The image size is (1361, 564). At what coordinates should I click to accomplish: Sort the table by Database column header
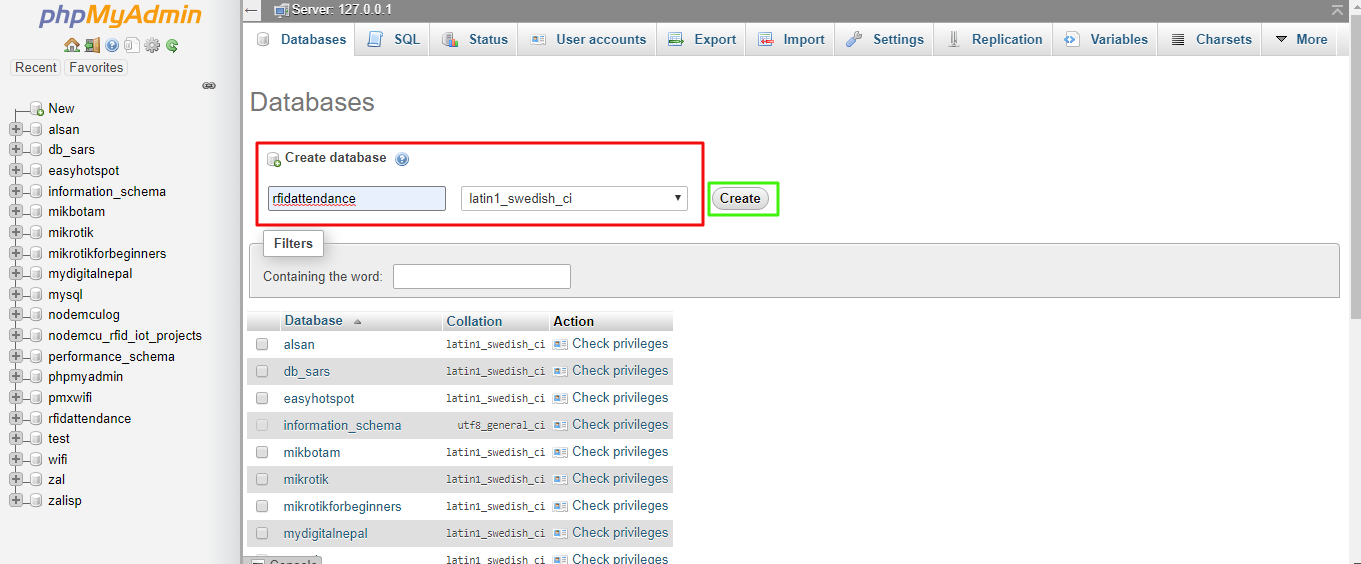pos(313,321)
